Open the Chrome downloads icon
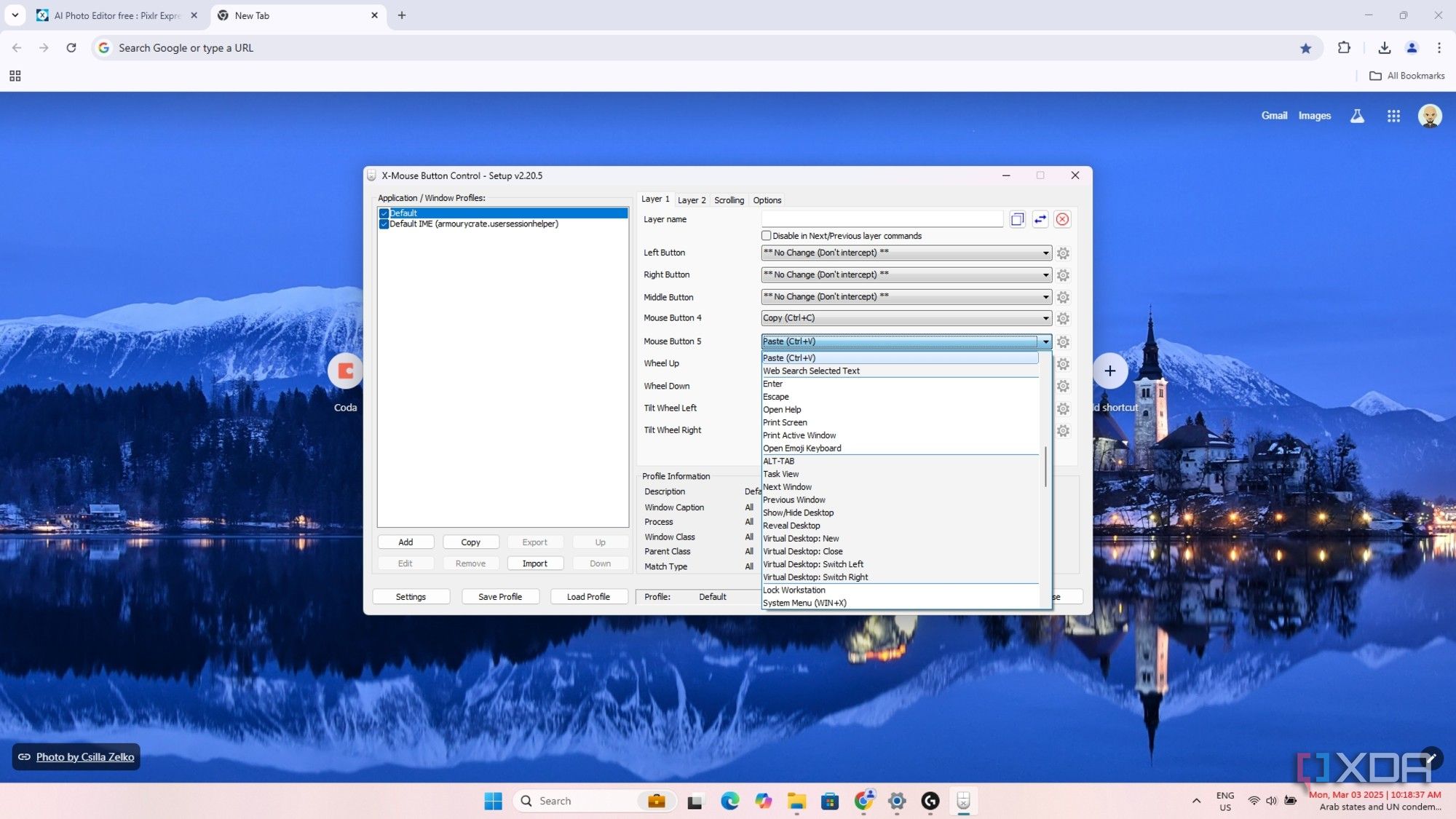Image resolution: width=1456 pixels, height=819 pixels. pyautogui.click(x=1384, y=48)
